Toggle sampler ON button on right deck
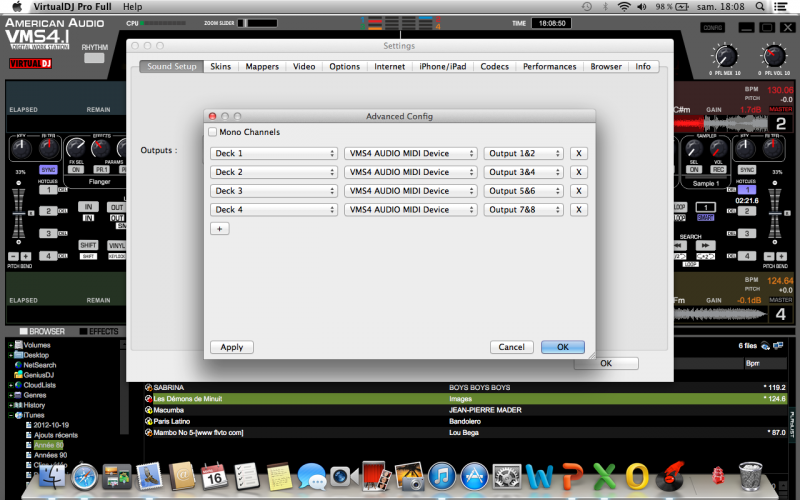 (694, 169)
